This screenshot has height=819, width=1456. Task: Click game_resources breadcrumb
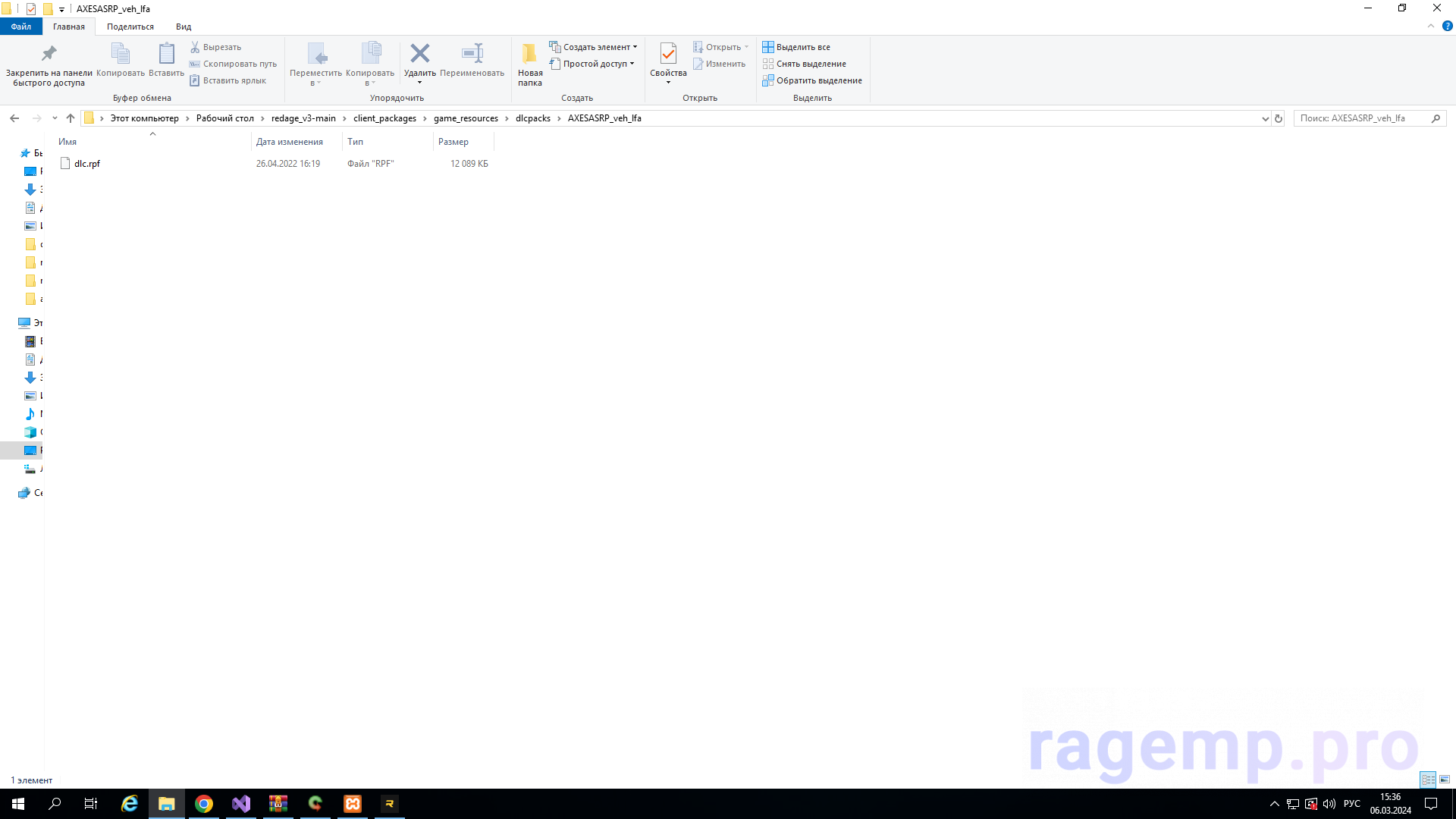(466, 118)
